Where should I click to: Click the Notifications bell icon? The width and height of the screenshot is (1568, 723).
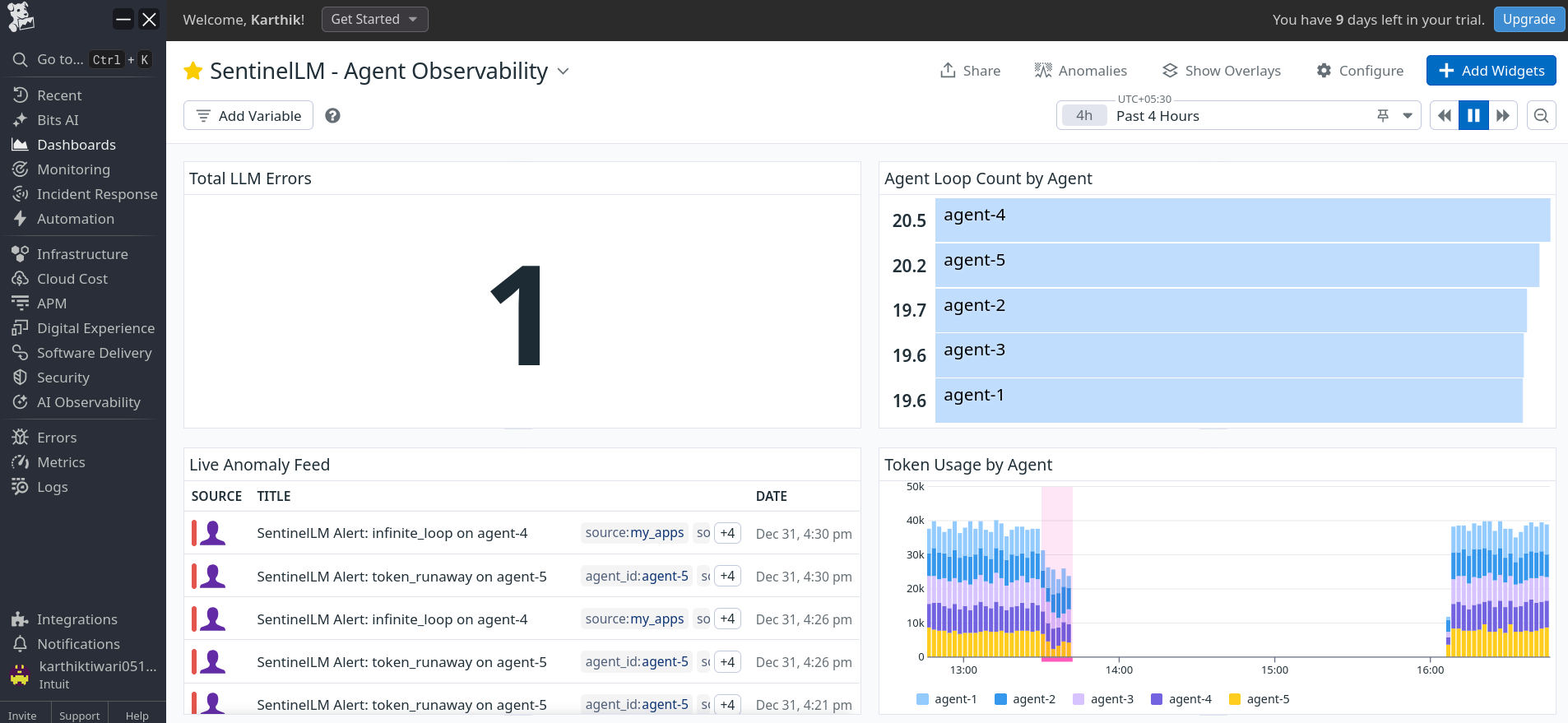[x=20, y=644]
